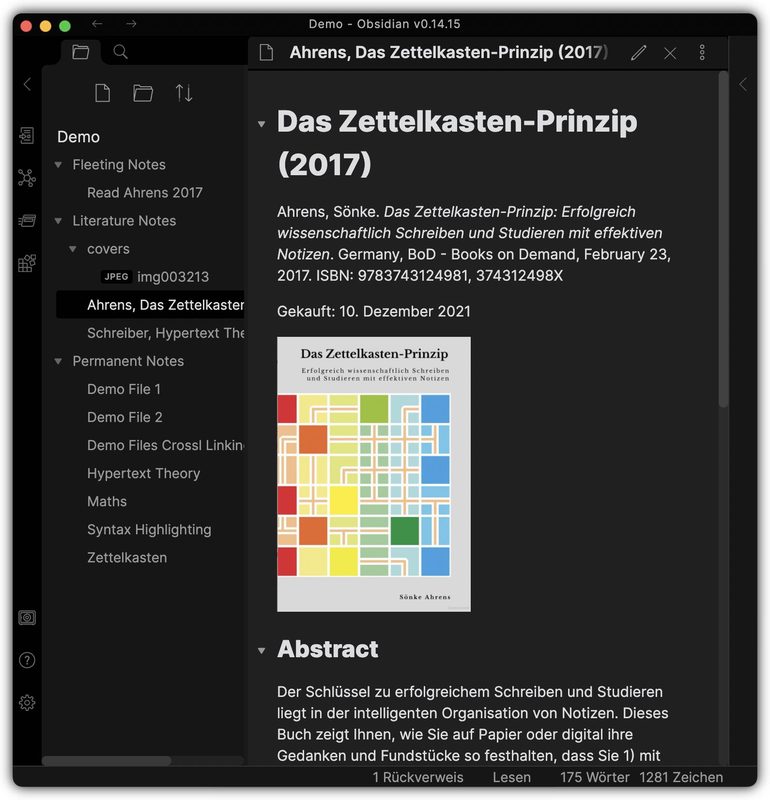Switch to edit mode with the pencil icon
The width and height of the screenshot is (770, 800).
click(638, 53)
